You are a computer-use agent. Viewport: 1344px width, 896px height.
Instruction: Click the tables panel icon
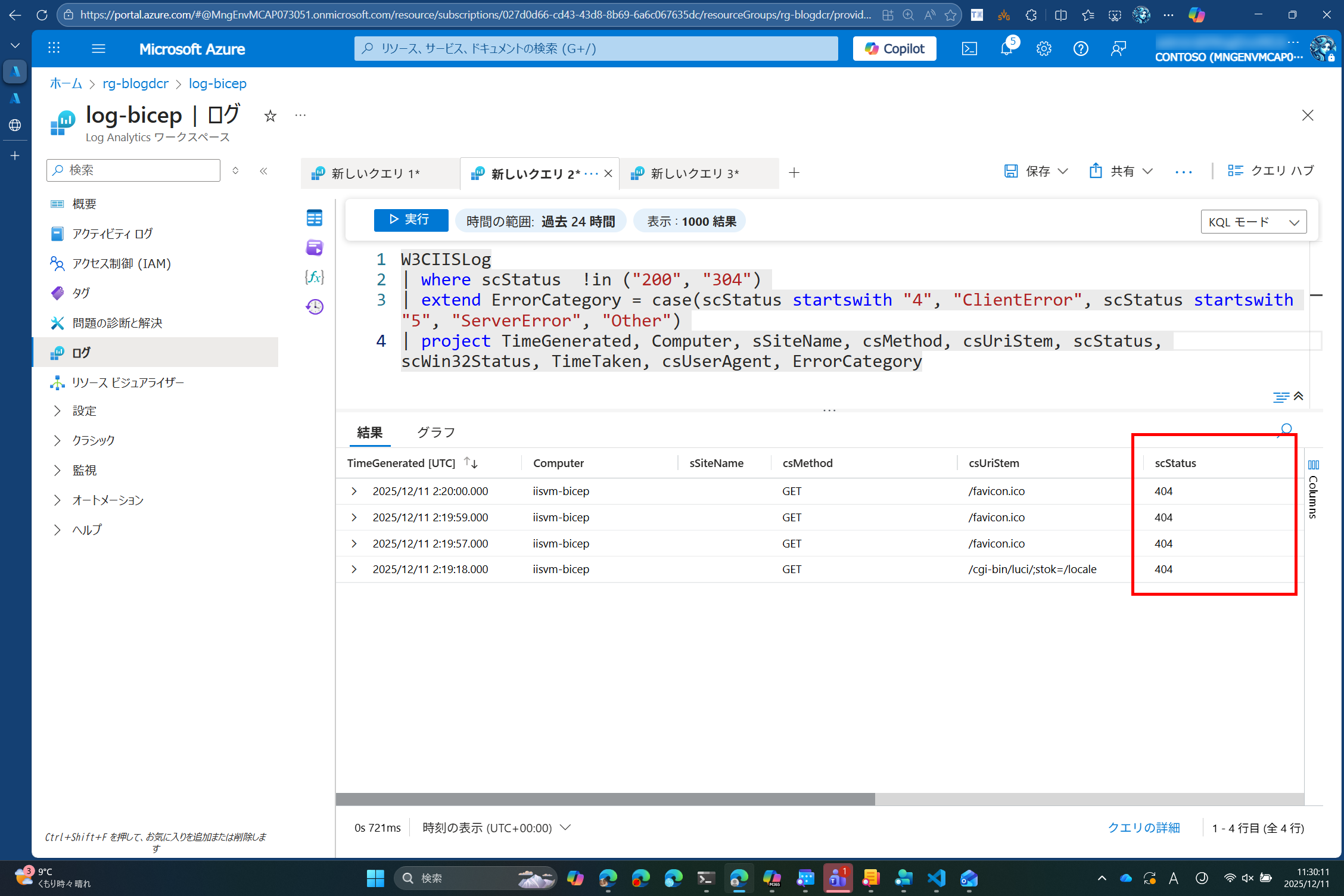[x=315, y=218]
